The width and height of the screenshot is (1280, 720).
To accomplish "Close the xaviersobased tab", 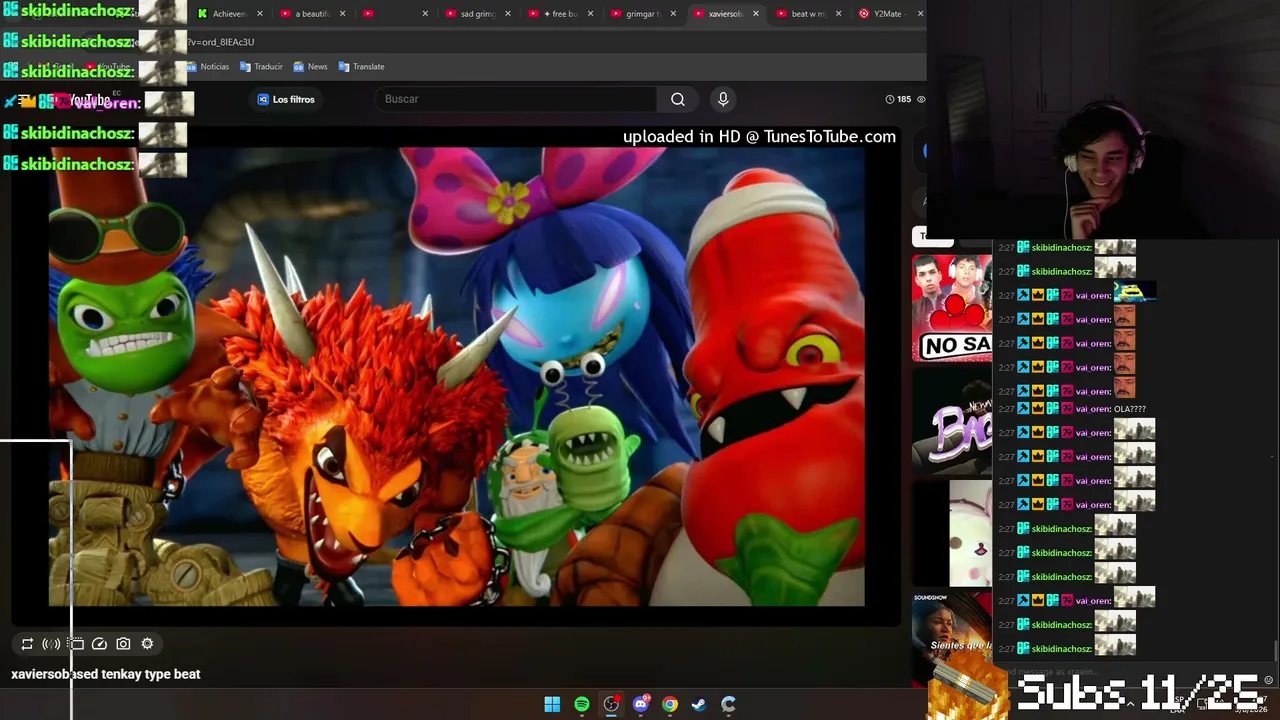I will tap(755, 14).
